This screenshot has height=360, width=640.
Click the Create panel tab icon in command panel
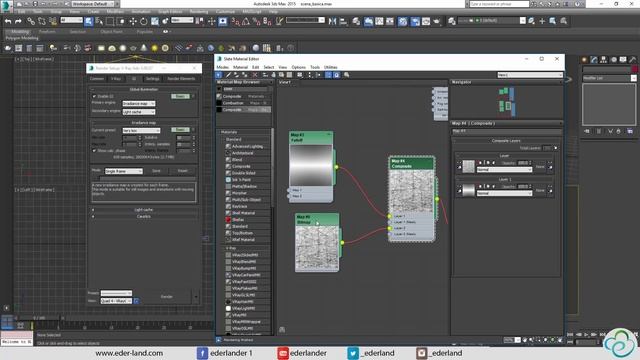point(584,60)
